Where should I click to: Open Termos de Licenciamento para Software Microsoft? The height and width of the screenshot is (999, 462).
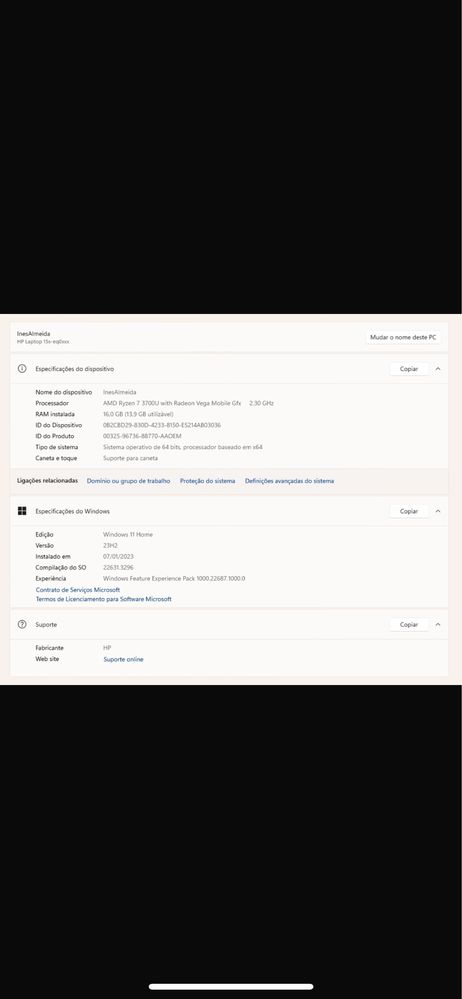click(x=103, y=600)
